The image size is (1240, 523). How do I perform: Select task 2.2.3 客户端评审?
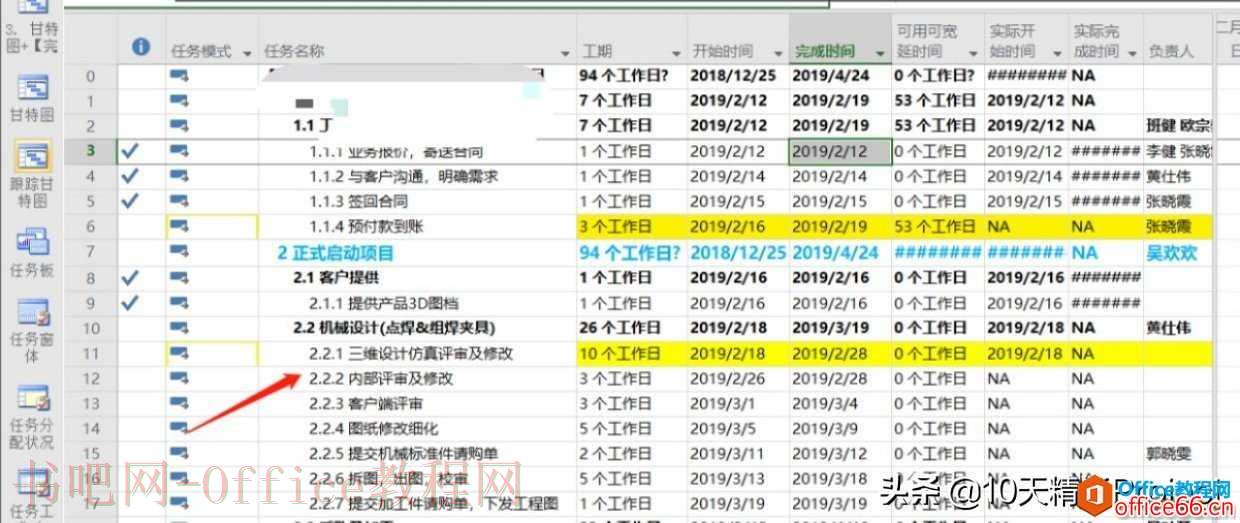pyautogui.click(x=366, y=404)
